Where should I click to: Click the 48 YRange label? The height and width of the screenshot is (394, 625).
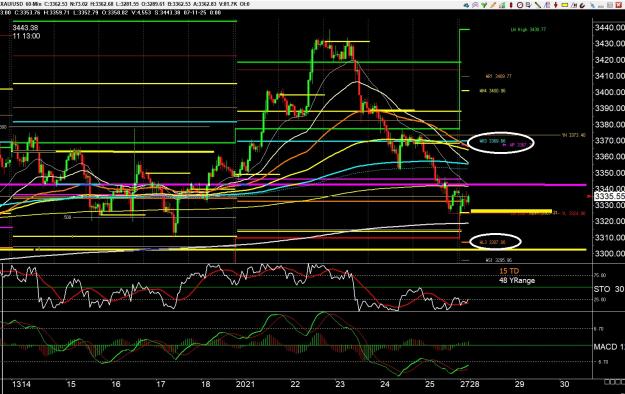pyautogui.click(x=517, y=280)
